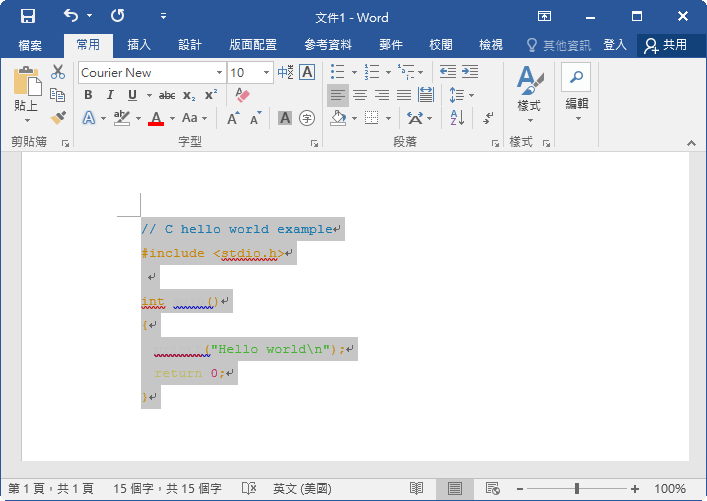This screenshot has width=707, height=501.
Task: Apply a bulleted list to selection
Action: [x=338, y=72]
